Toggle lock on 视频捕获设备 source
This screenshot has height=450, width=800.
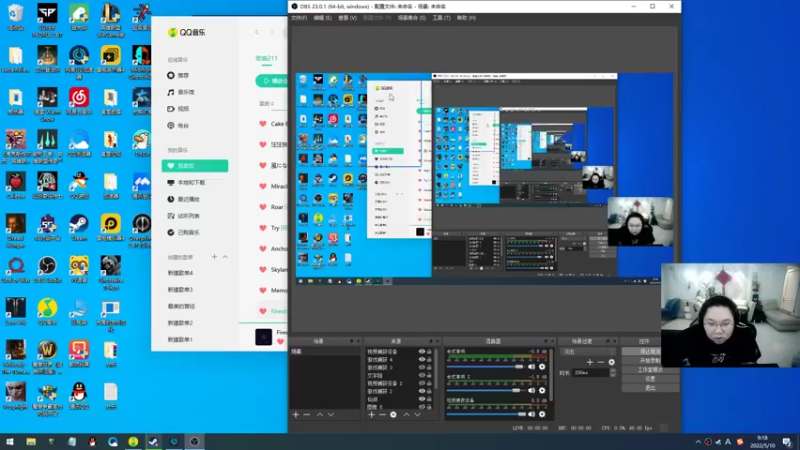[429, 352]
